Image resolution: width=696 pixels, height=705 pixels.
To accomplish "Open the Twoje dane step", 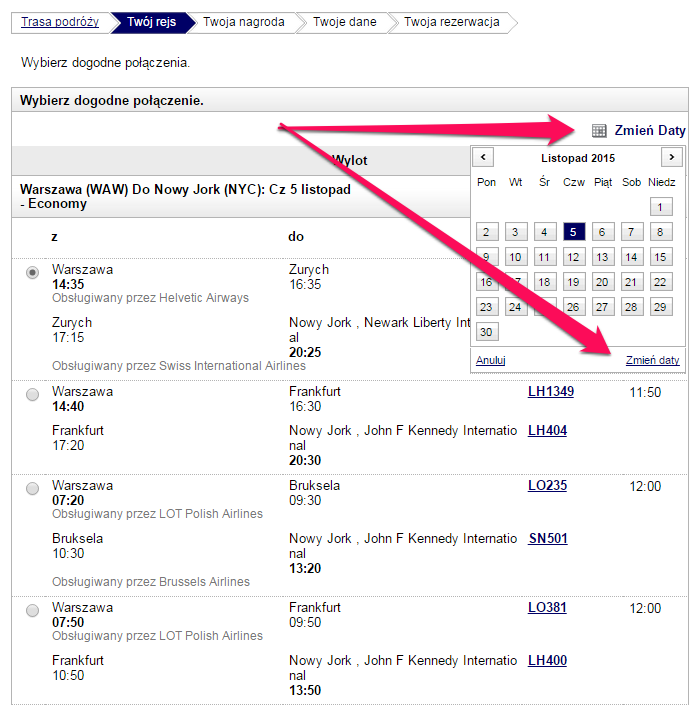I will click(x=344, y=22).
